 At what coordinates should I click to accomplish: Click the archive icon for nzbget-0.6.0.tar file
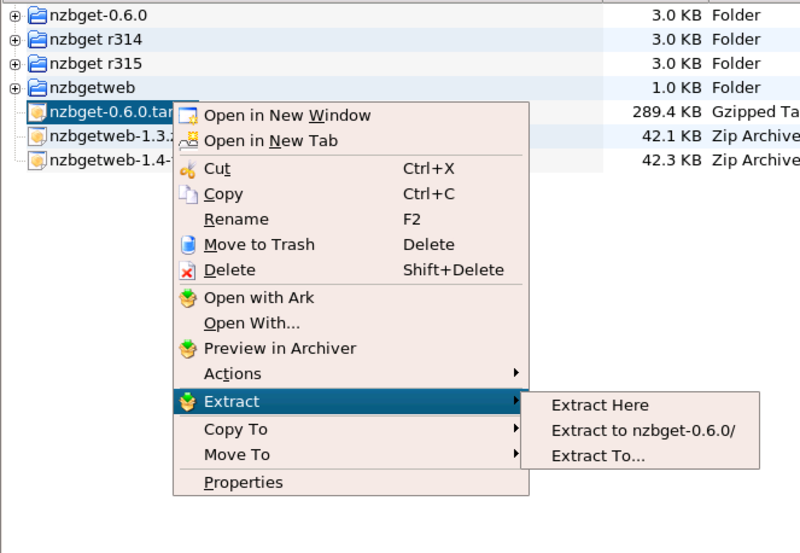click(x=37, y=112)
